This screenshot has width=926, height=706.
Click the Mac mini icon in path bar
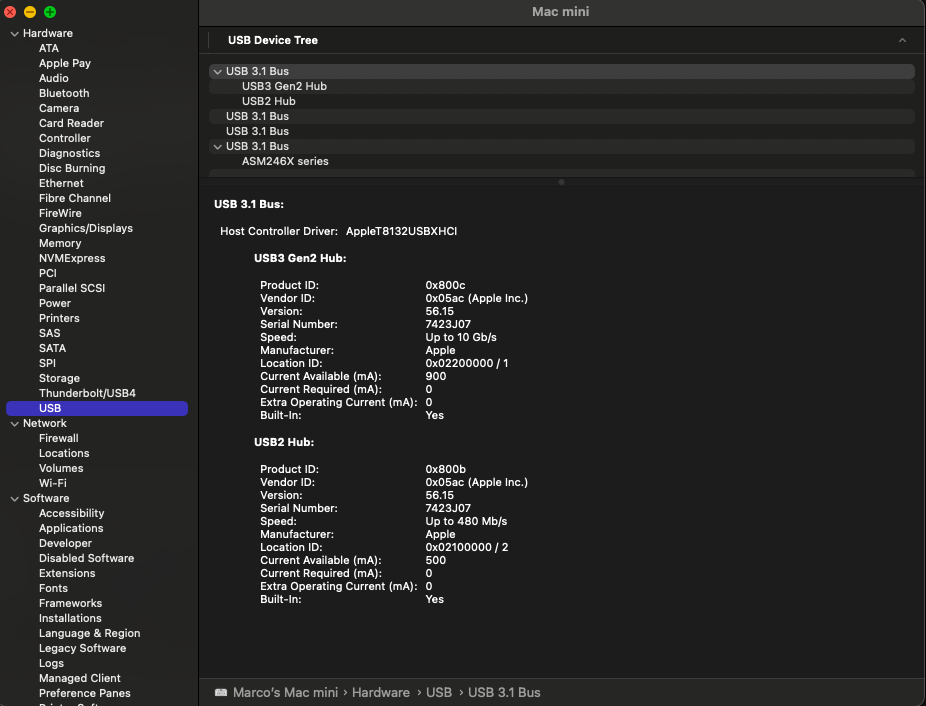(221, 692)
